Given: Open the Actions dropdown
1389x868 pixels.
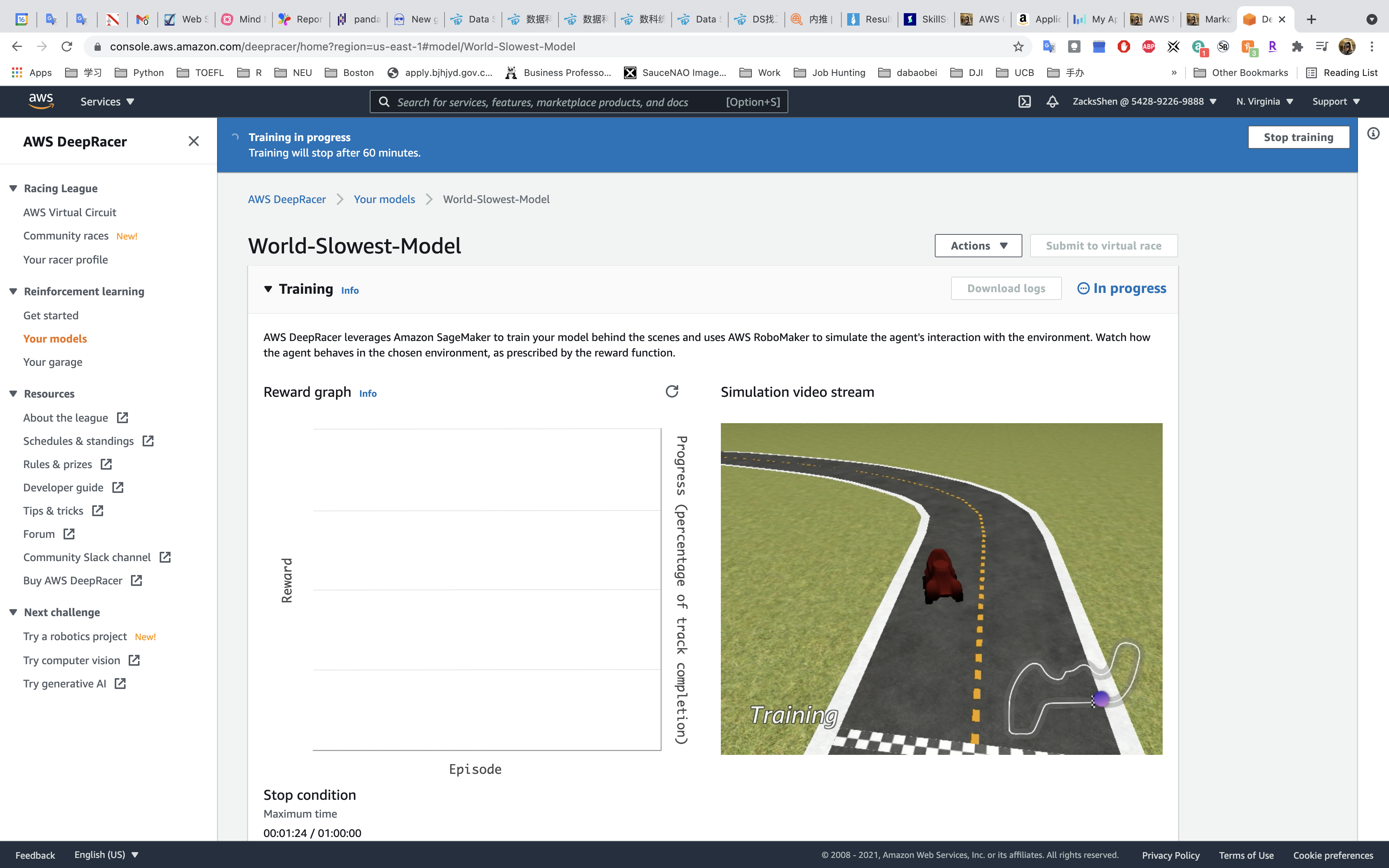Looking at the screenshot, I should [x=978, y=246].
